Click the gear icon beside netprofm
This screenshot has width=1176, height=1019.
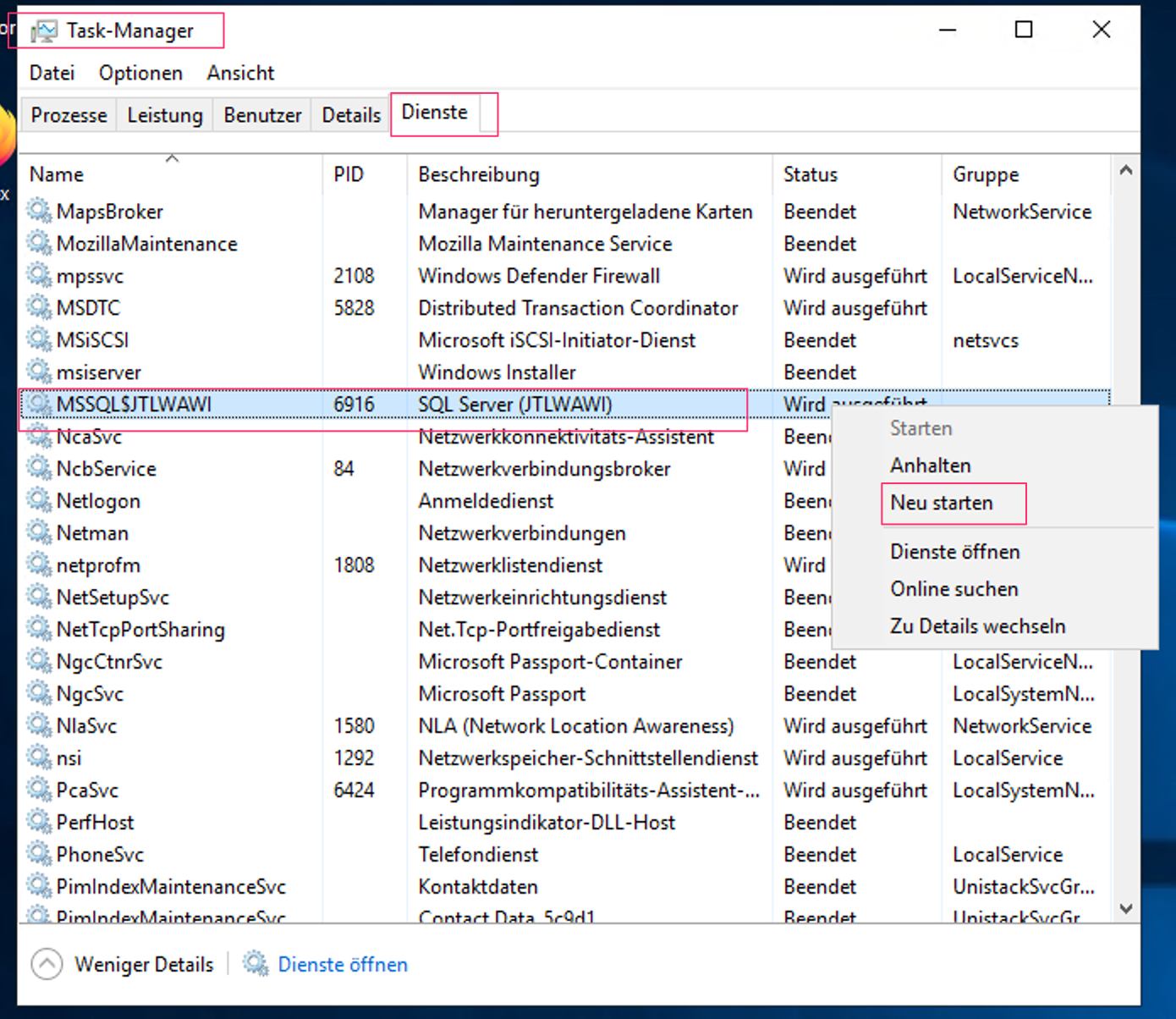click(39, 565)
